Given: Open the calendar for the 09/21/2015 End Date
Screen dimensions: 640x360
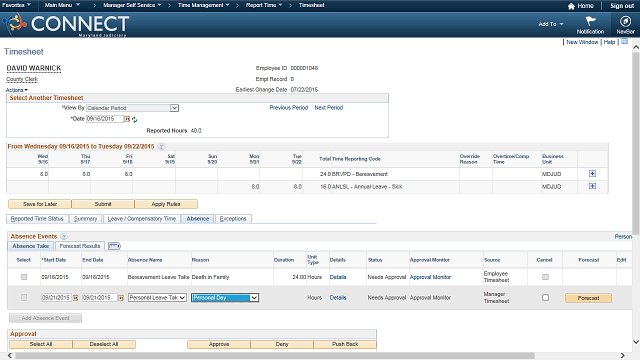Looking at the screenshot, I should 121,298.
